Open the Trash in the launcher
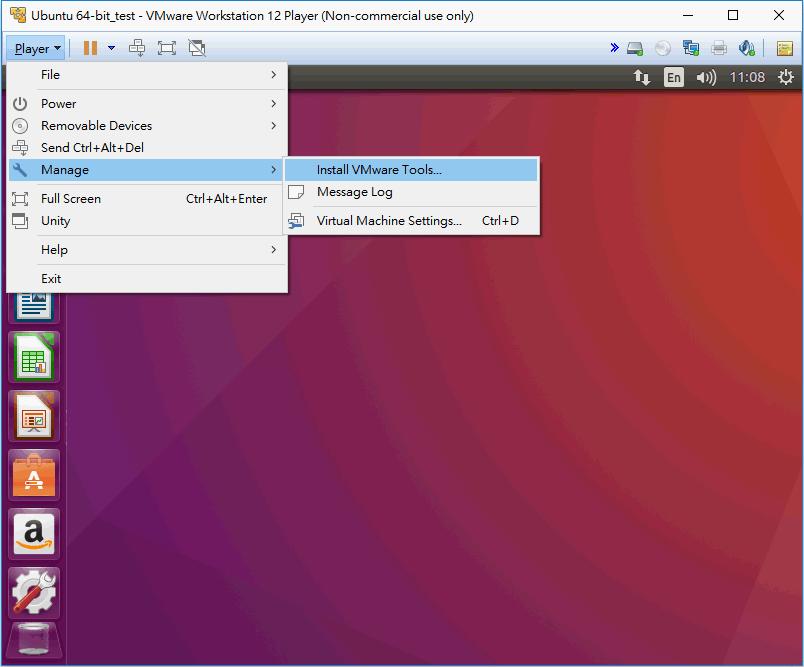This screenshot has height=667, width=804. click(34, 639)
